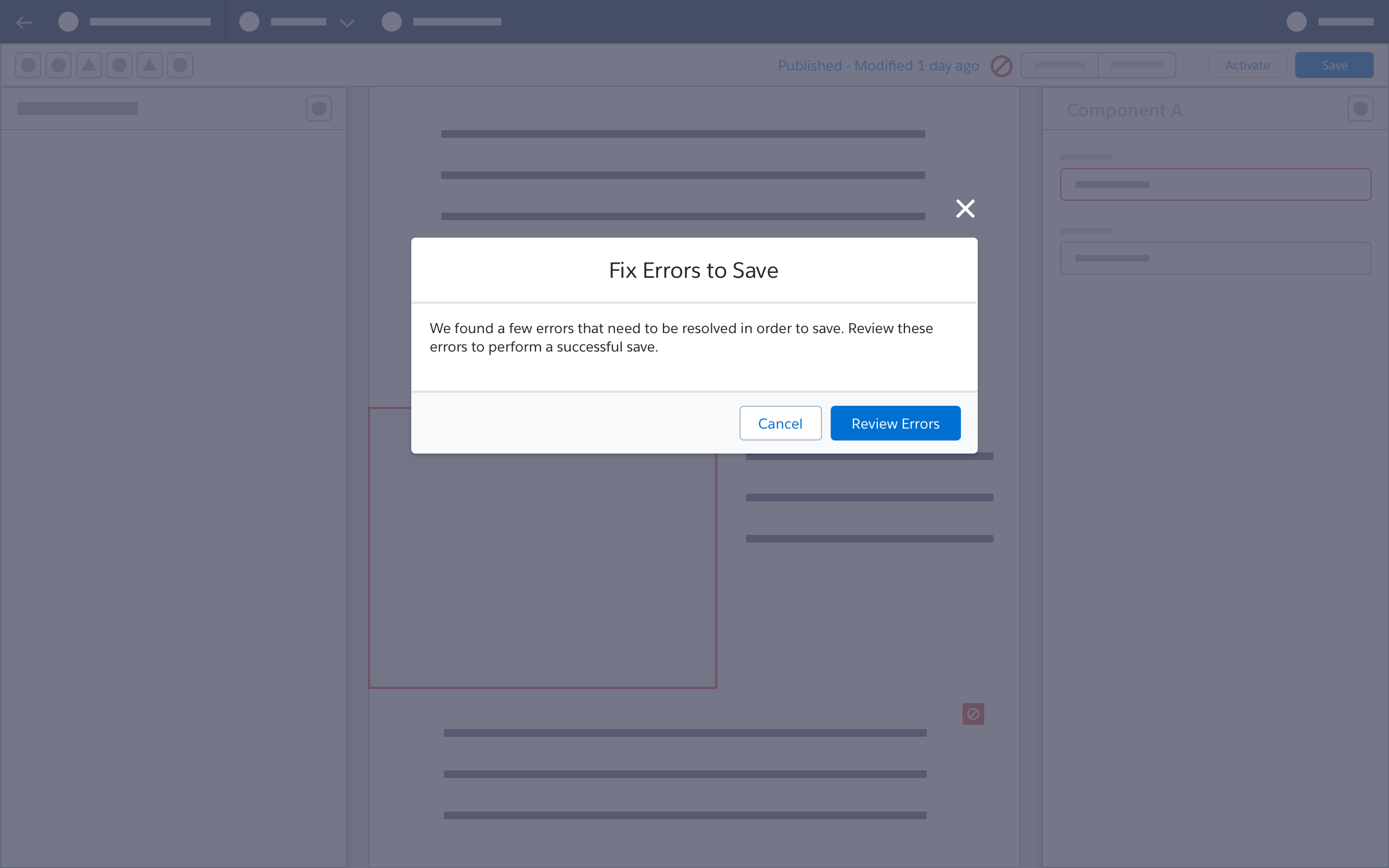Viewport: 1389px width, 868px height.
Task: Click the back arrow in top navigation
Action: (24, 22)
